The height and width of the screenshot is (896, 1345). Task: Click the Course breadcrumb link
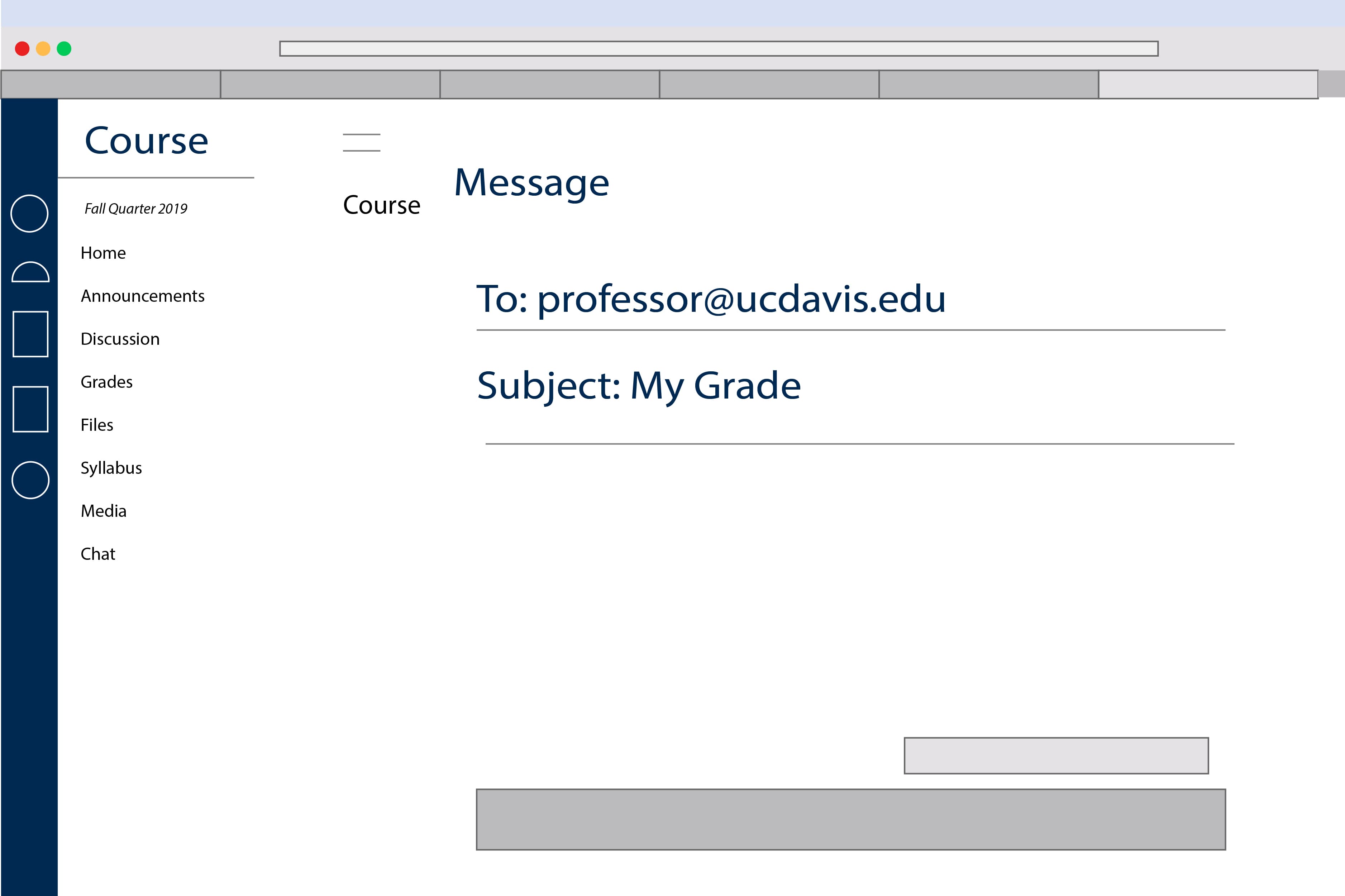[x=381, y=205]
